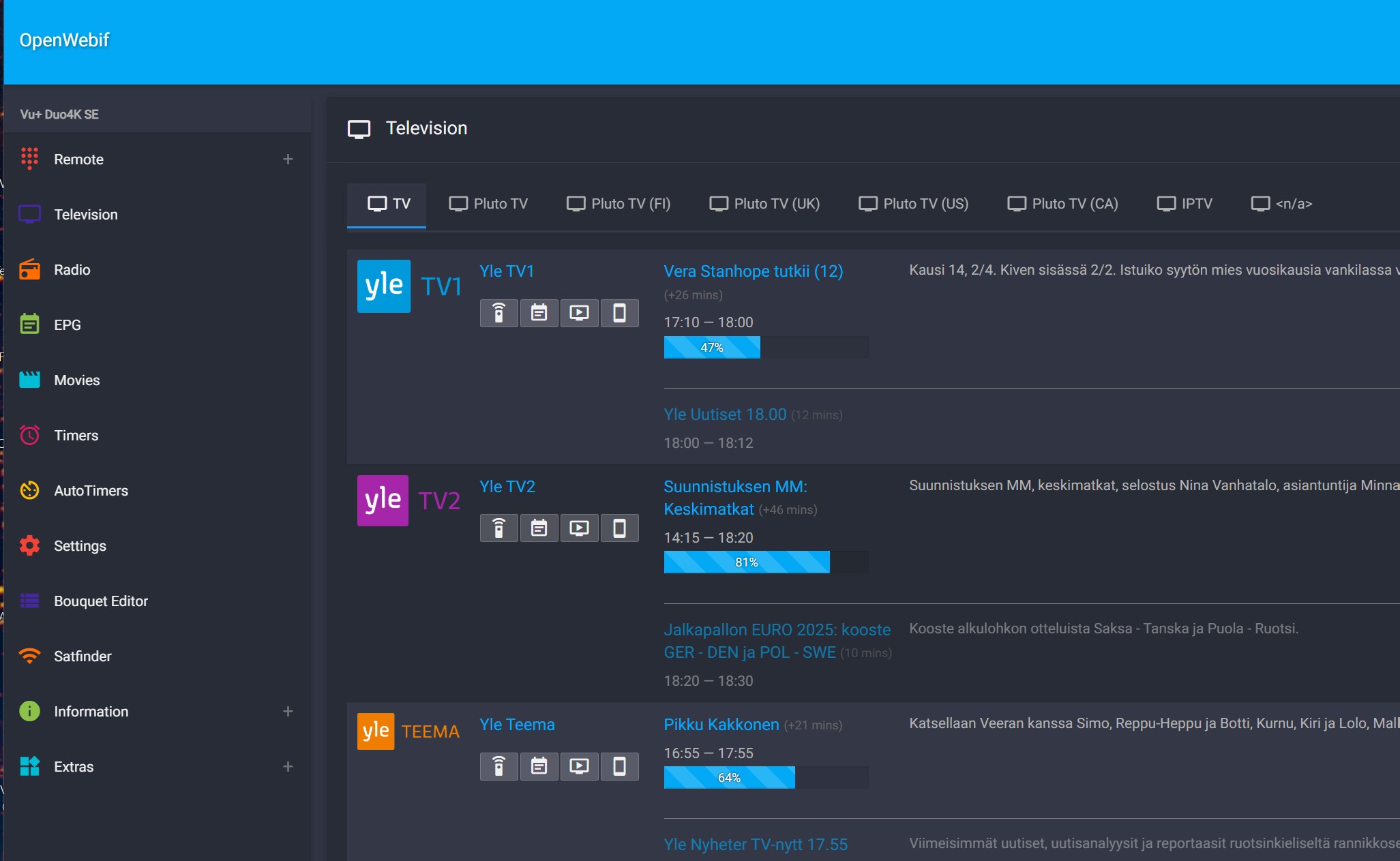1400x861 pixels.
Task: Open mobile stream for Yle TV1
Action: pos(620,313)
